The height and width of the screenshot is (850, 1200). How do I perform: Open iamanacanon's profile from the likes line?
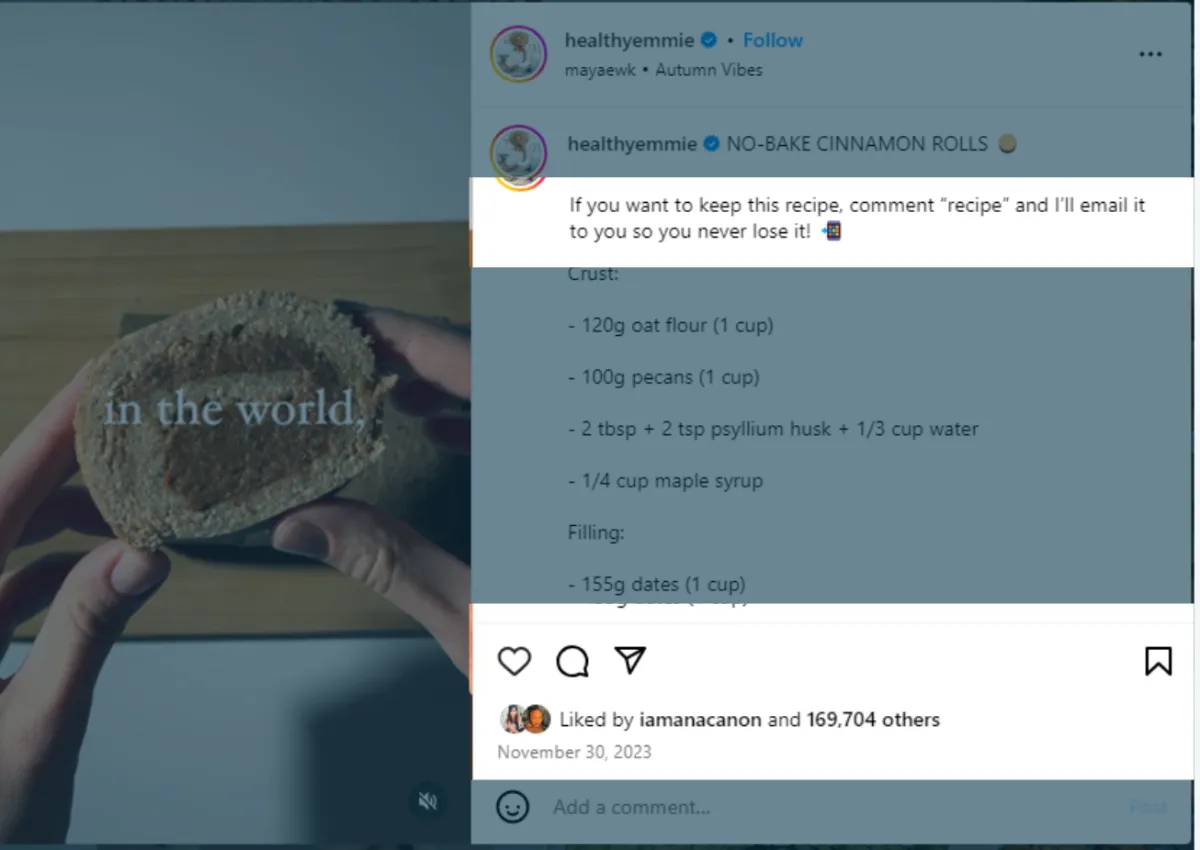point(688,719)
